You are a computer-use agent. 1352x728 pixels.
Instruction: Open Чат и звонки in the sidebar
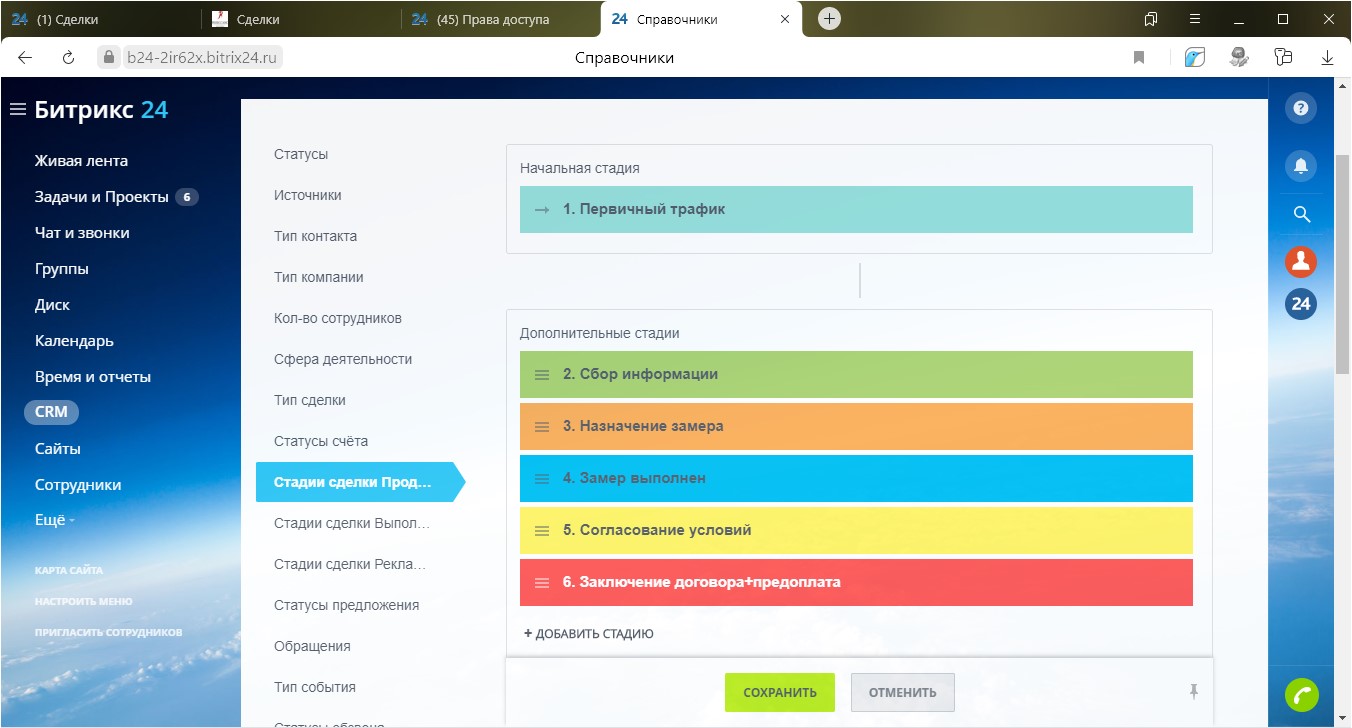click(82, 233)
